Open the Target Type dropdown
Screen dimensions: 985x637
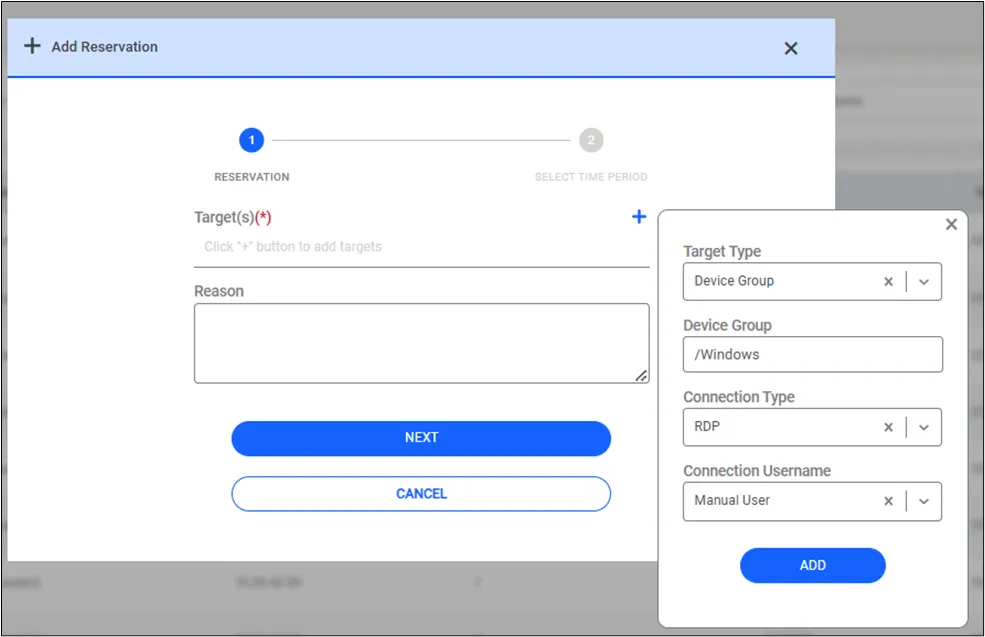[x=923, y=281]
